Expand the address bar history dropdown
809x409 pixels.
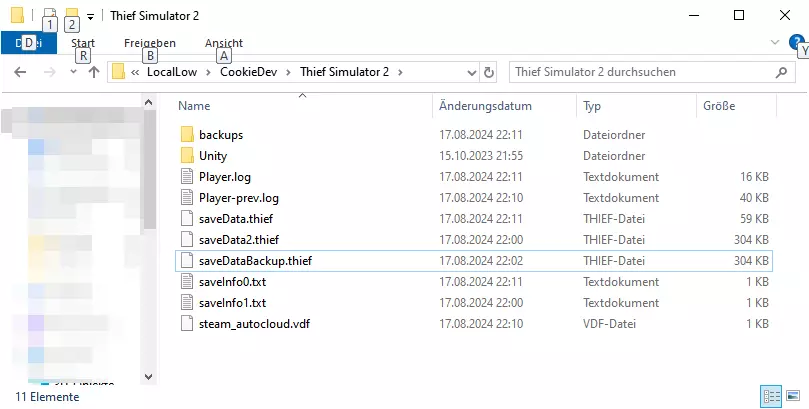[x=472, y=73]
